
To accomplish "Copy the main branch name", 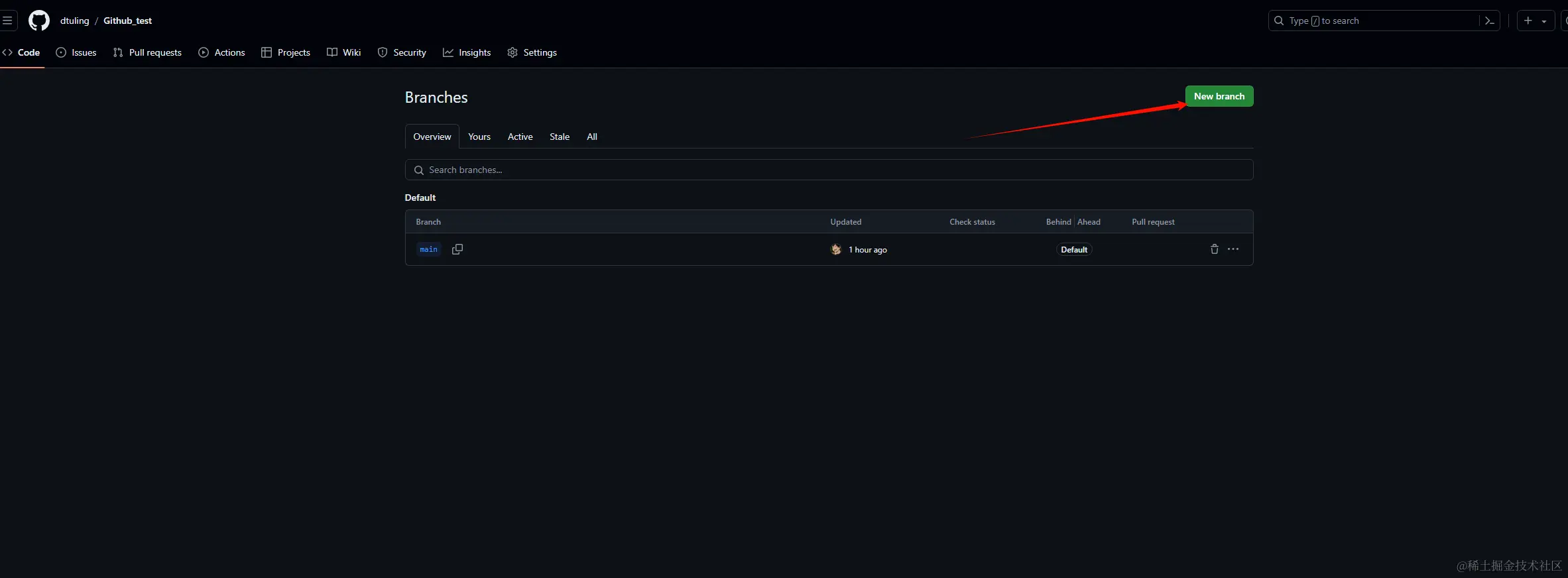I will pos(457,249).
